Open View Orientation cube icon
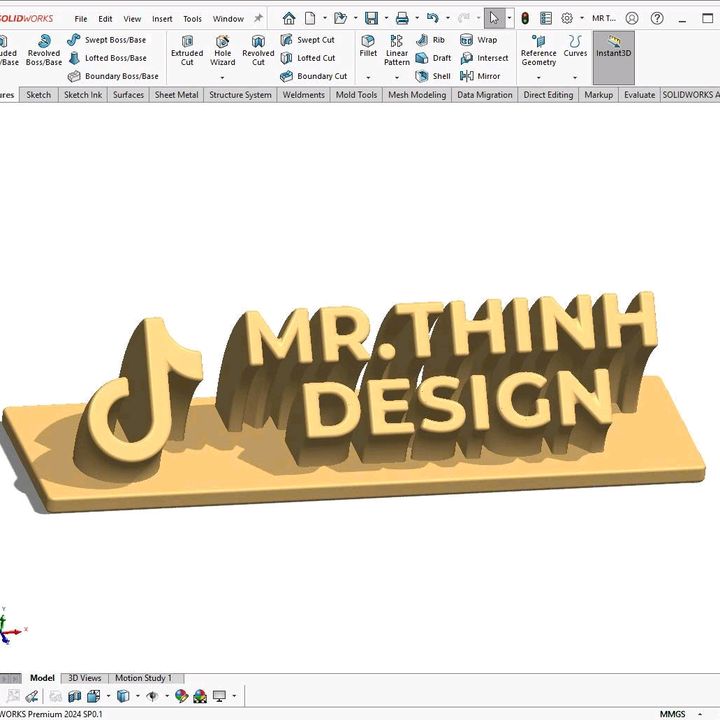 [x=94, y=697]
